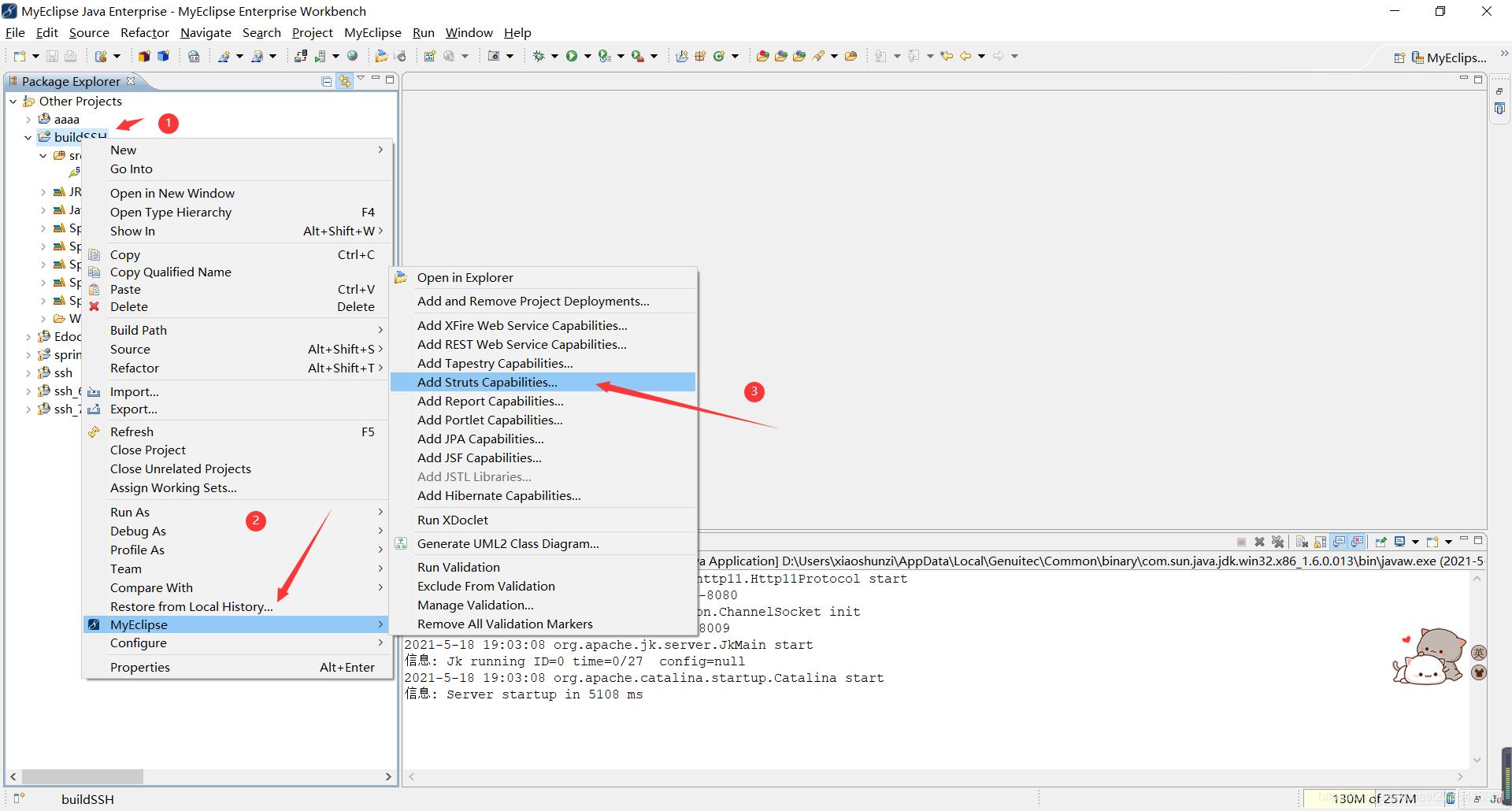Click the Back navigation arrow in toolbar

click(965, 56)
